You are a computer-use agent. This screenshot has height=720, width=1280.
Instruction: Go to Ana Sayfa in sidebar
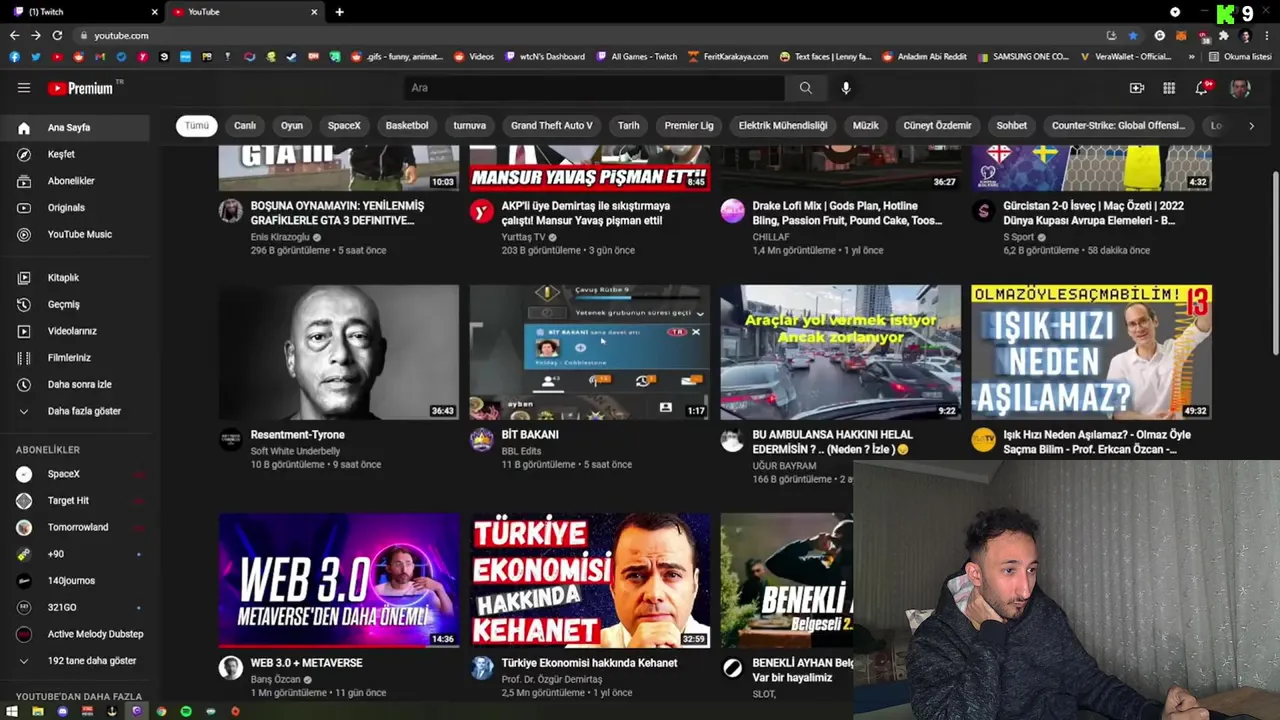tap(75, 128)
